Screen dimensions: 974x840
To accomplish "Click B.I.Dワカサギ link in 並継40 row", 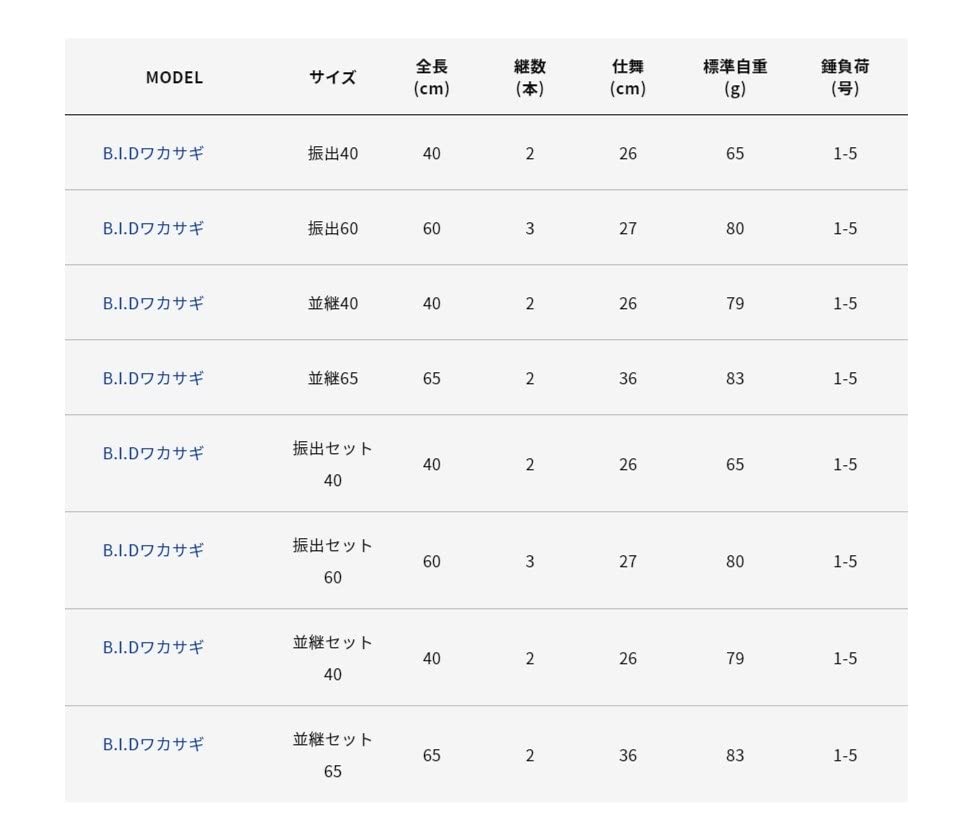I will [x=153, y=303].
